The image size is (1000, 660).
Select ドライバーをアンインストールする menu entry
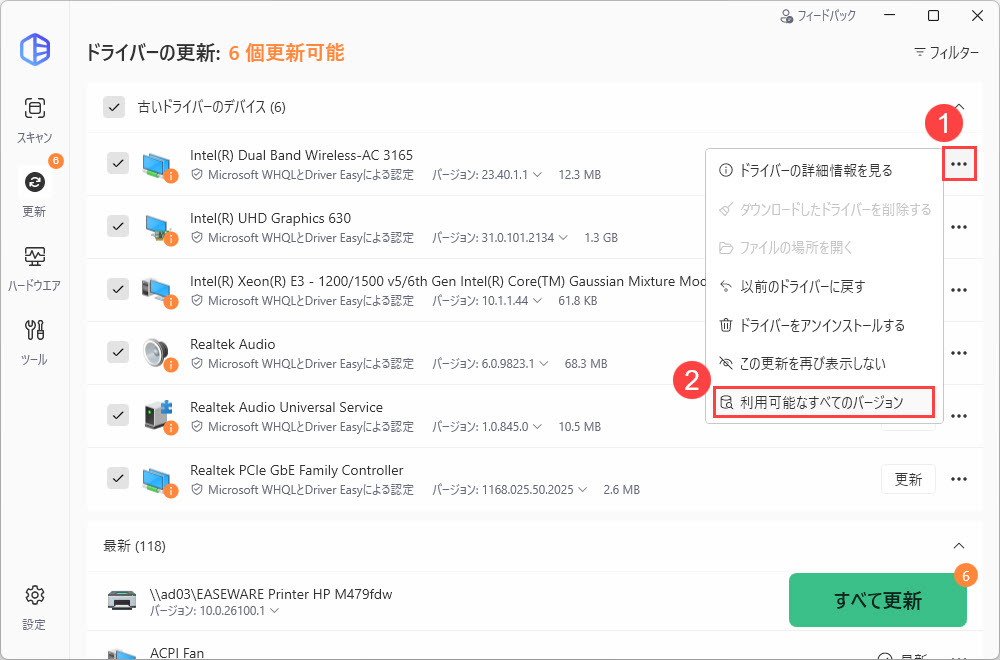(x=824, y=325)
